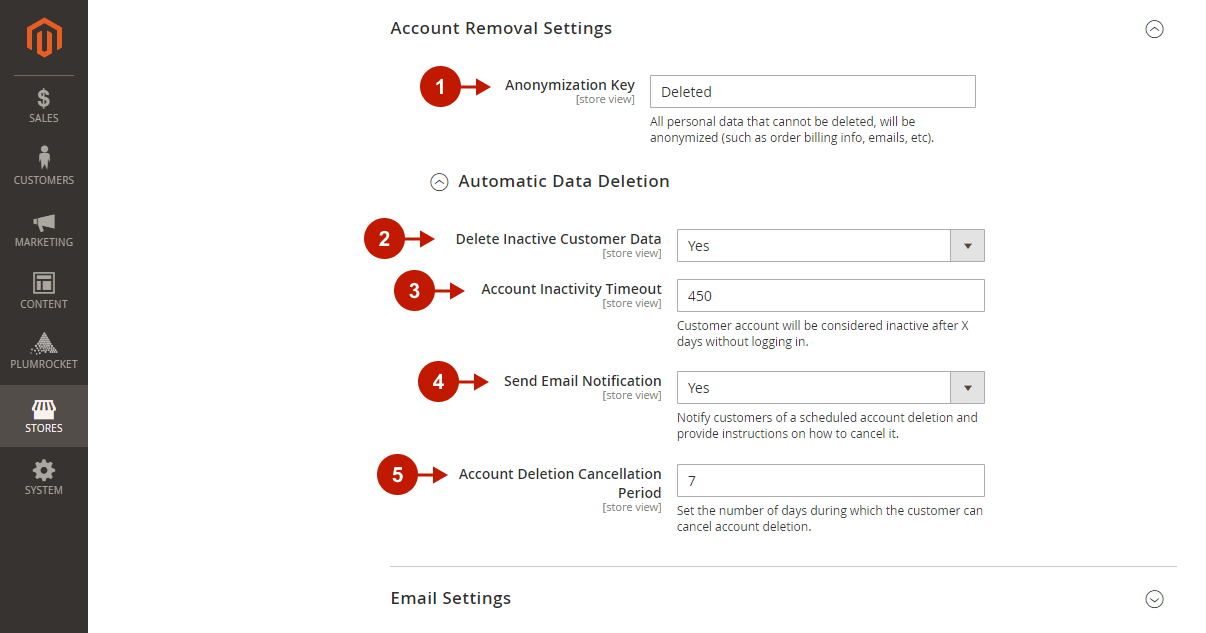1206x633 pixels.
Task: Click the Delete Inactive Customer Data label
Action: pos(558,239)
